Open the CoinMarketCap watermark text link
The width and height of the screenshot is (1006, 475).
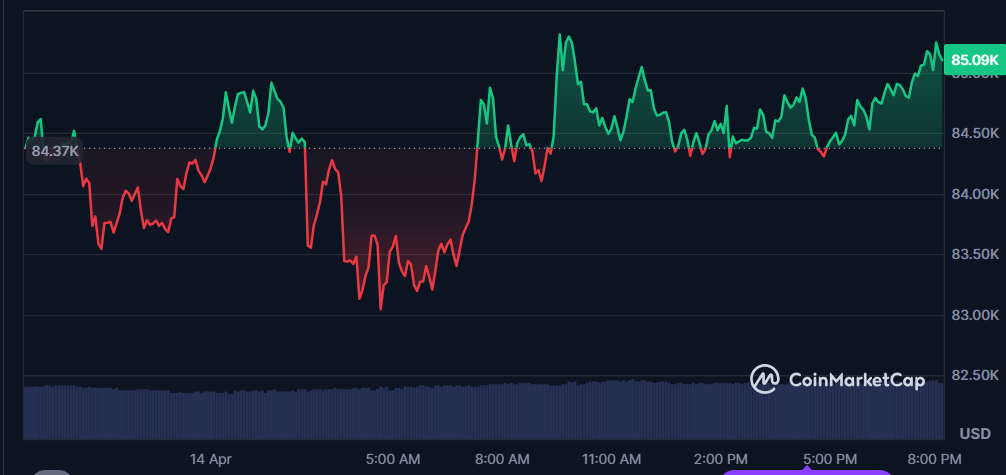[x=857, y=380]
